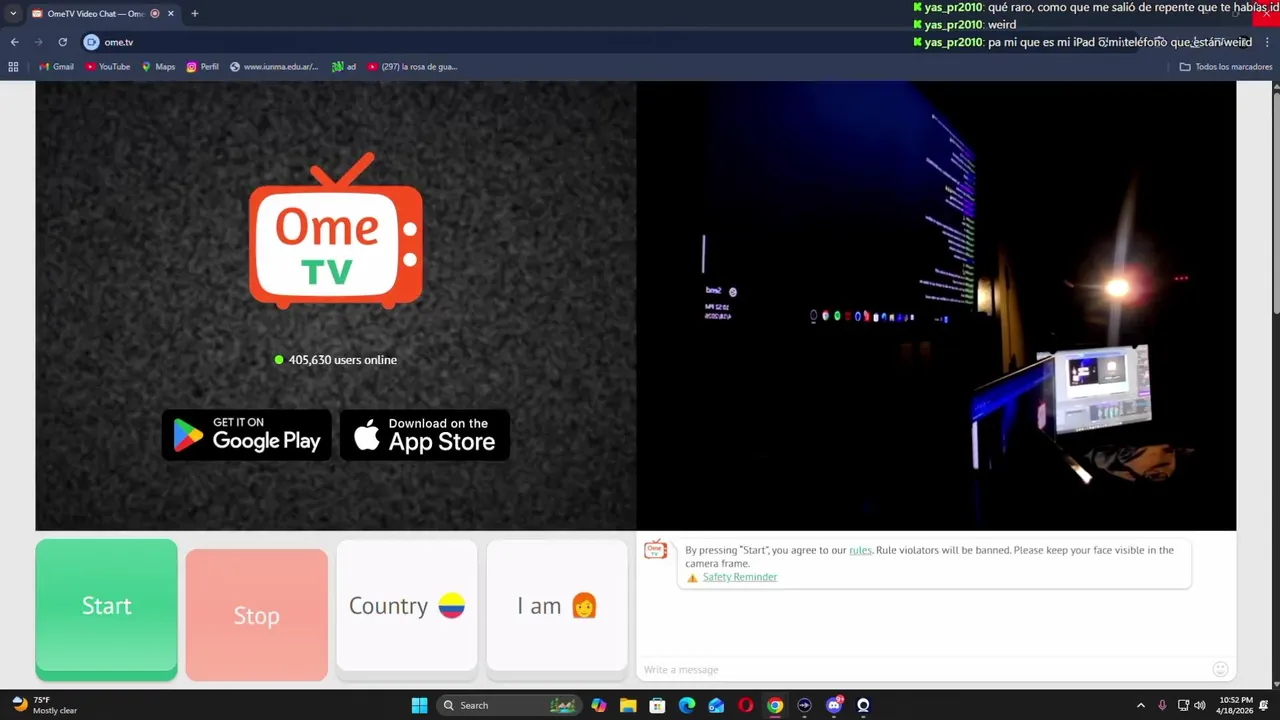
Task: Open the tab search dropdown
Action: 13,14
